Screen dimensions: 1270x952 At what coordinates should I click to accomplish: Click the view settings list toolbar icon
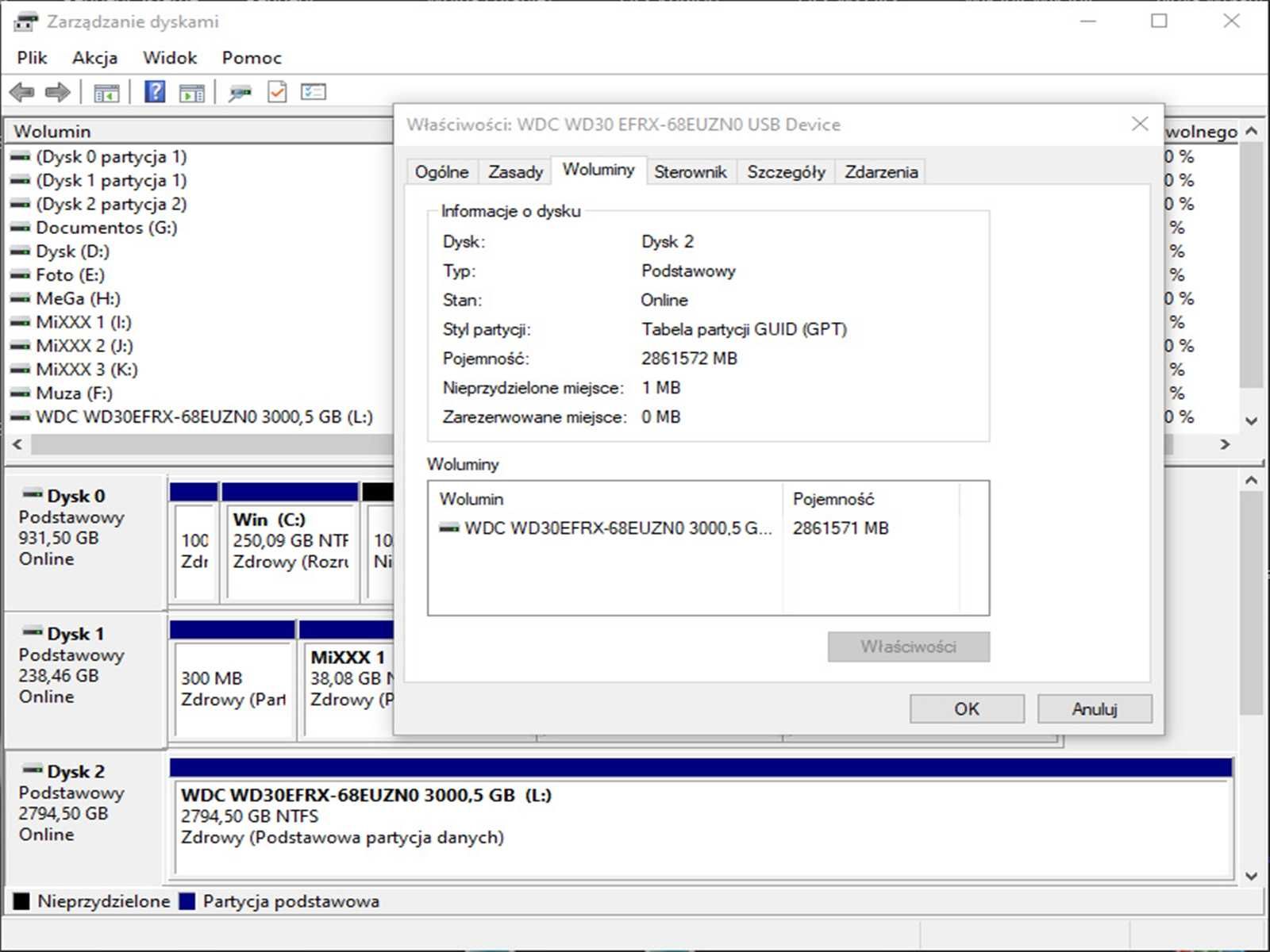(x=314, y=92)
